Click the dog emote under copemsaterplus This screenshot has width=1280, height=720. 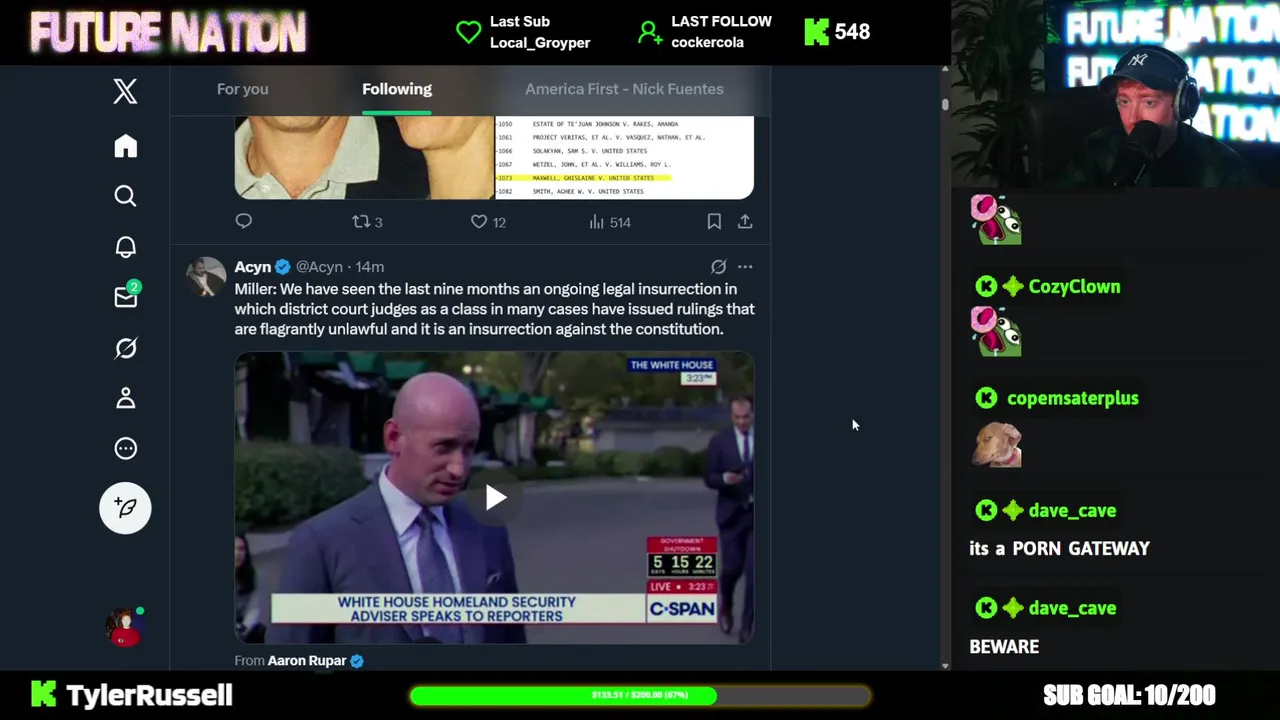click(x=997, y=445)
